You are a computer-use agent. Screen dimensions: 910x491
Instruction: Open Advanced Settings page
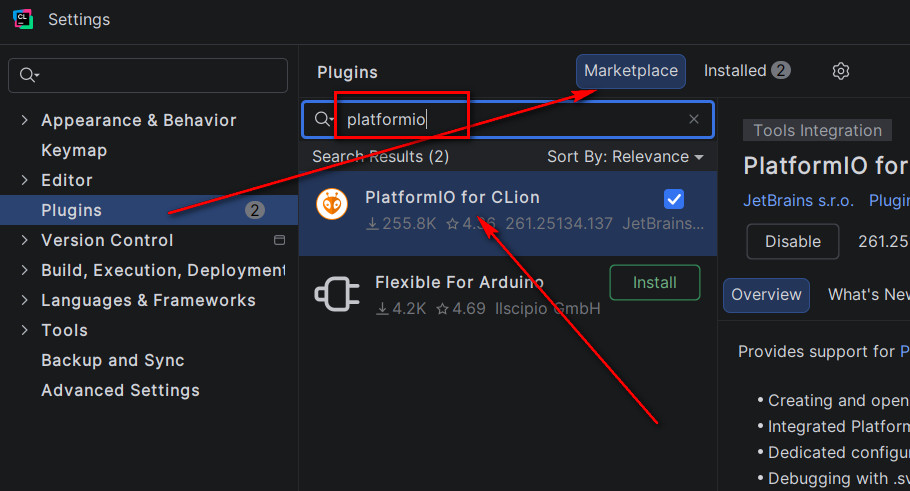[x=120, y=390]
